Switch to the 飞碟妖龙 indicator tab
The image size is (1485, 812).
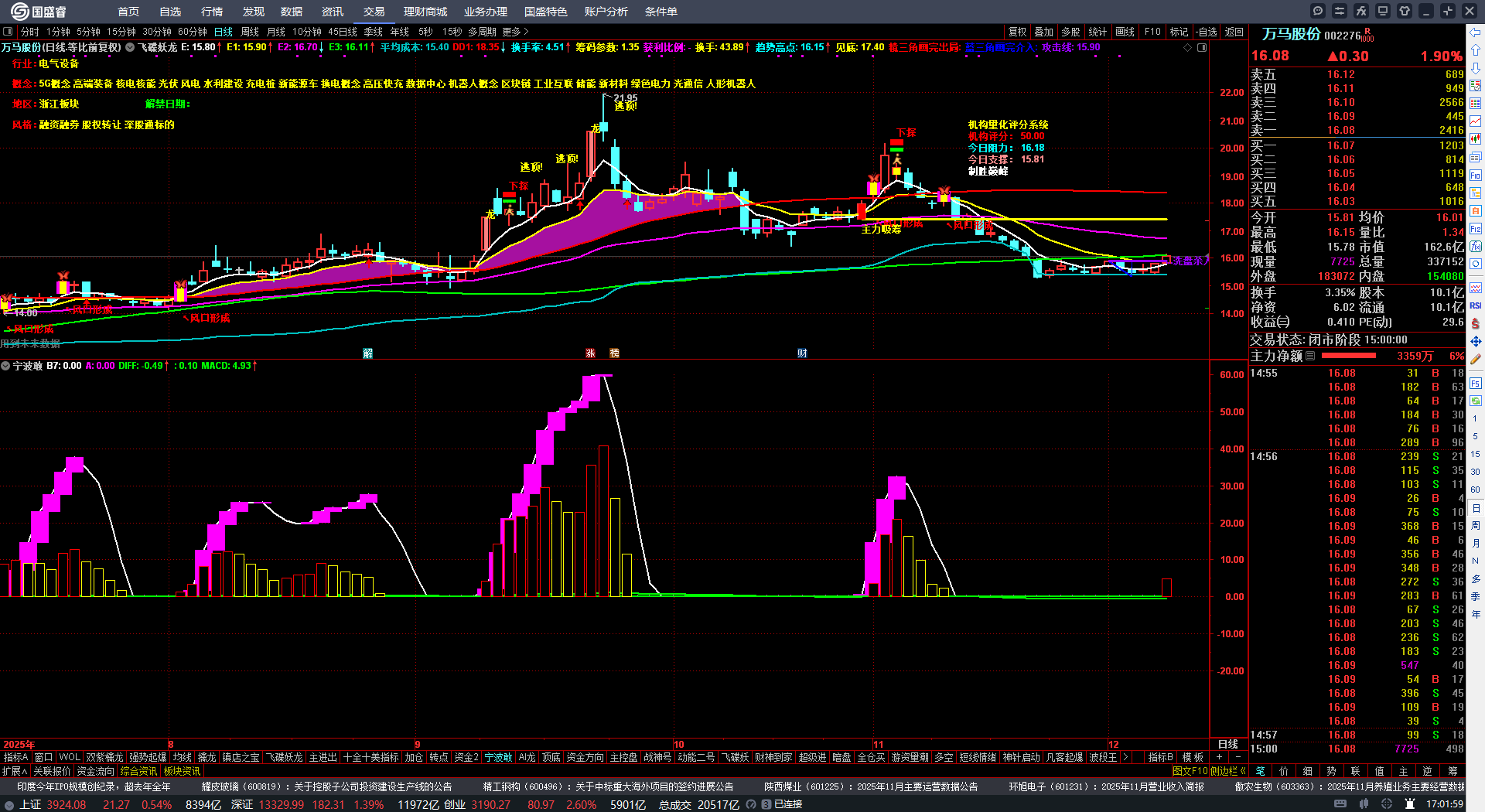coord(285,758)
